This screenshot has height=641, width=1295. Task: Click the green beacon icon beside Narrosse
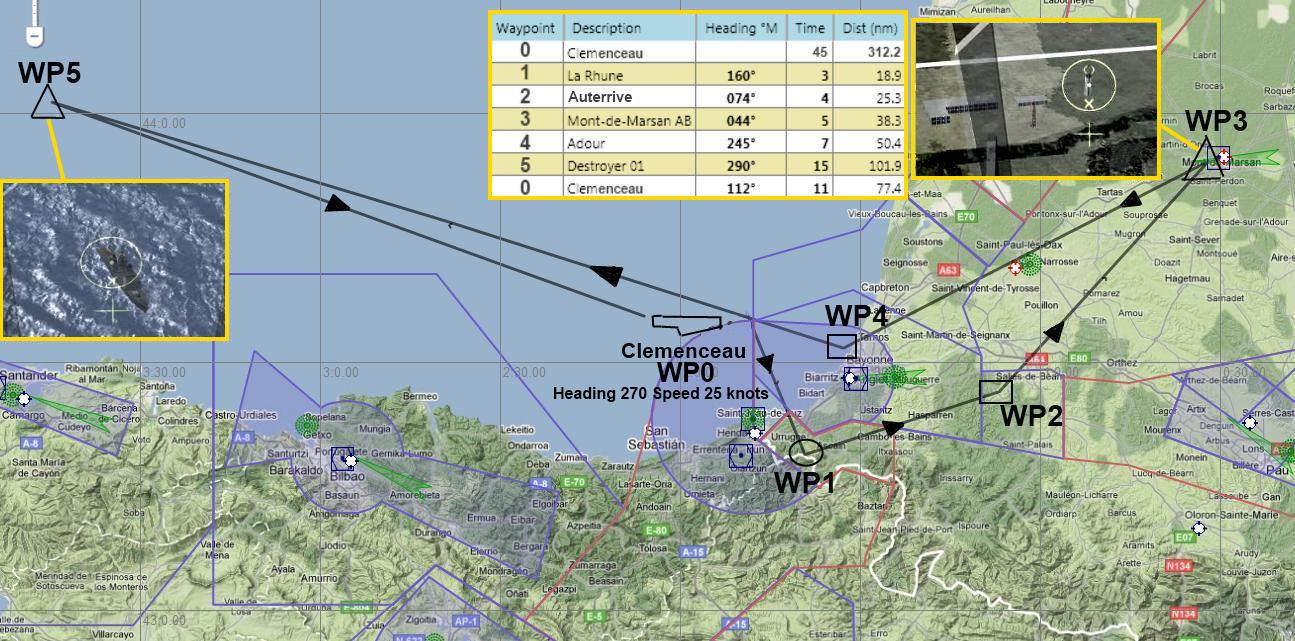(1031, 265)
